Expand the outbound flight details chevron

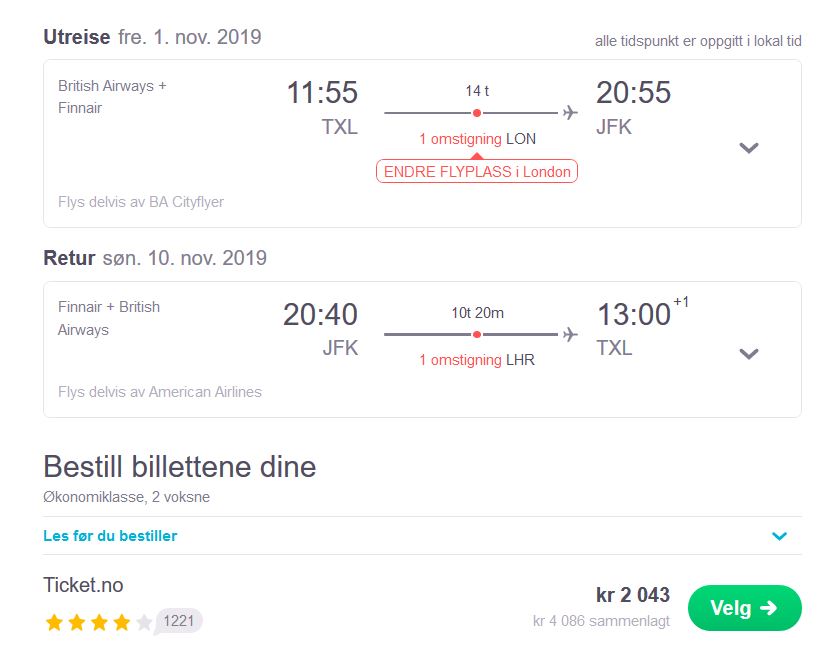pyautogui.click(x=749, y=148)
